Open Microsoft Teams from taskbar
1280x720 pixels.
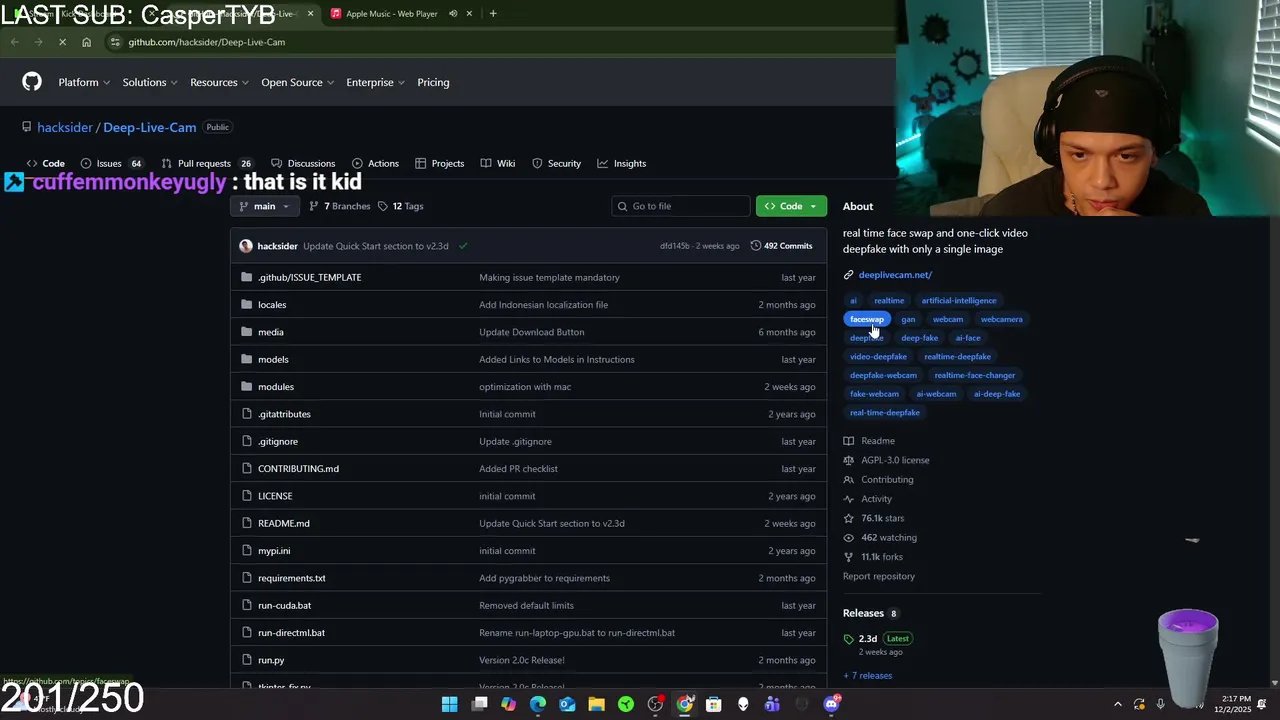[772, 705]
